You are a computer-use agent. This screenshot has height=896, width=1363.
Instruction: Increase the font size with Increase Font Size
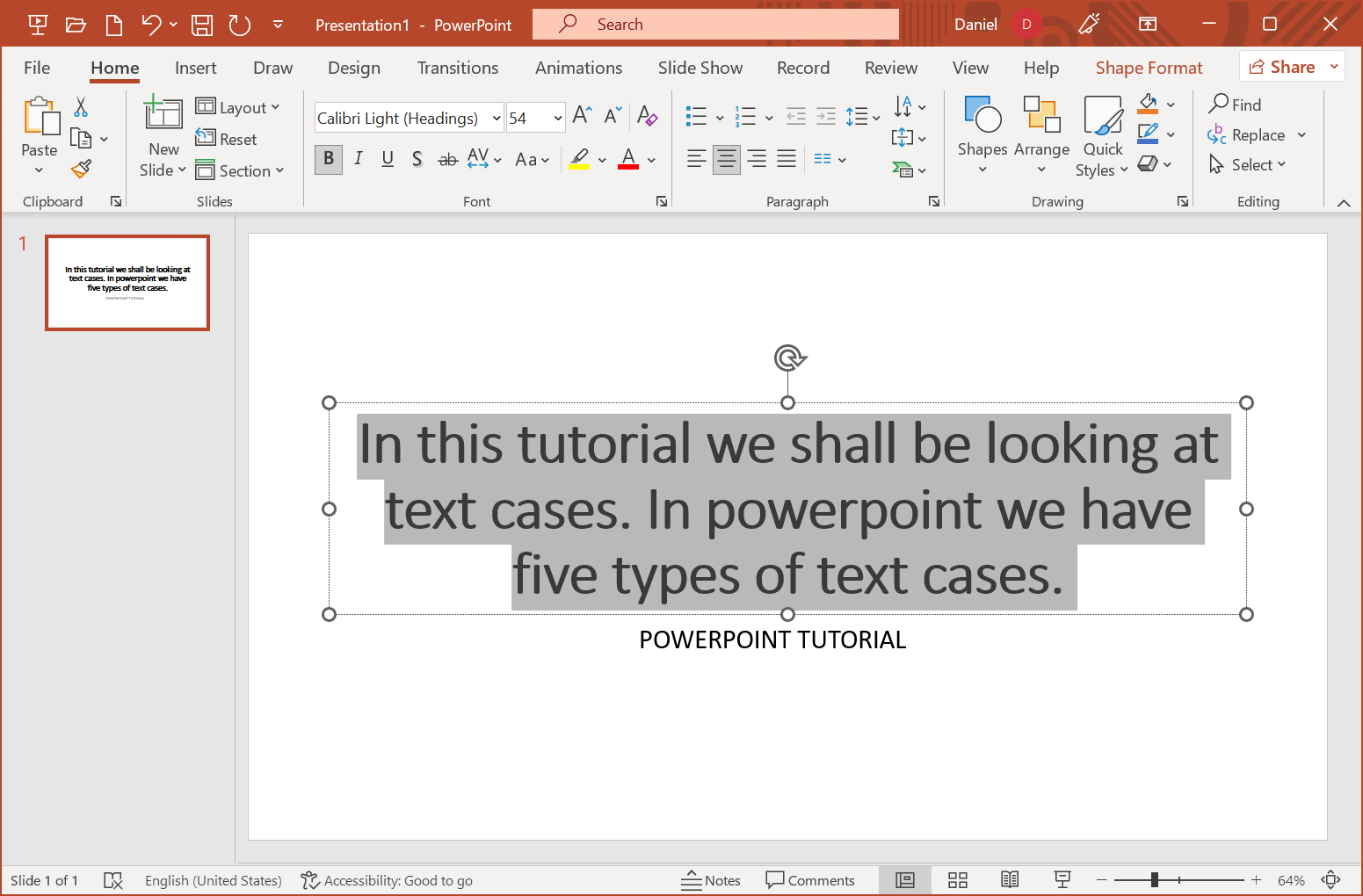(x=580, y=114)
